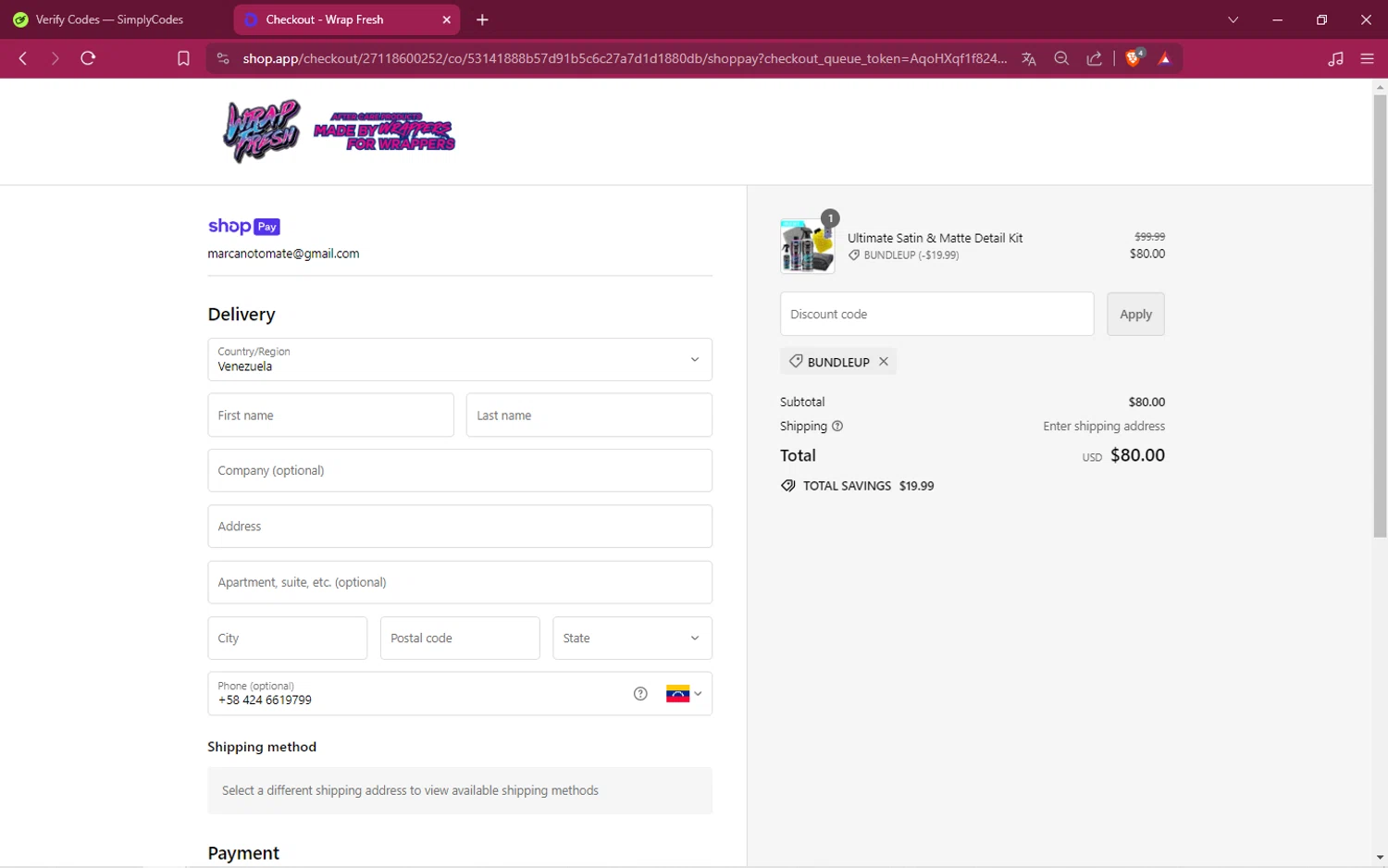This screenshot has height=868, width=1388.
Task: Open the media music note icon
Action: click(1335, 58)
